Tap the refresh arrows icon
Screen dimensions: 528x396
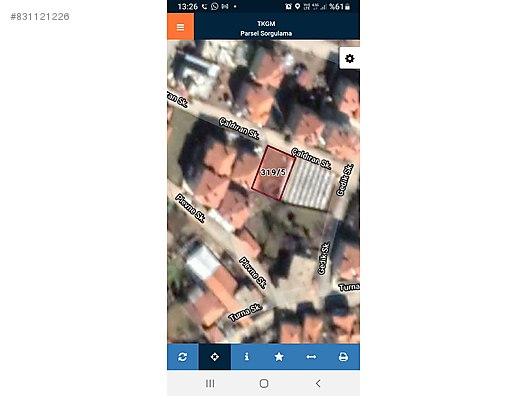tap(183, 357)
